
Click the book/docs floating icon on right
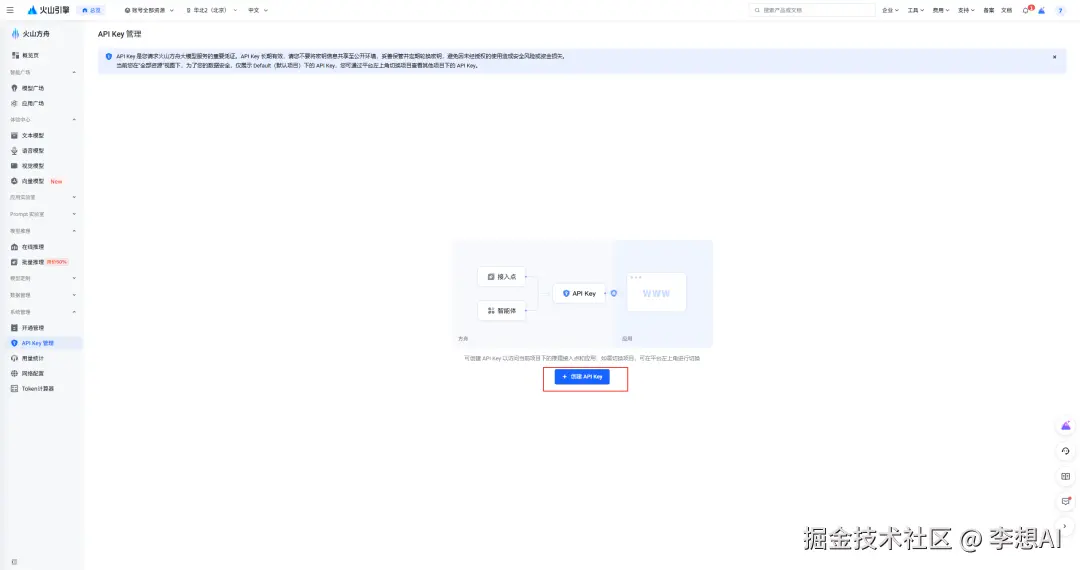point(1066,476)
